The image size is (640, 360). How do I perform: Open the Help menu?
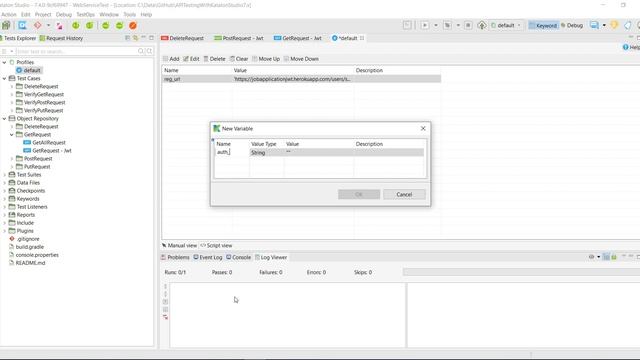[x=146, y=14]
